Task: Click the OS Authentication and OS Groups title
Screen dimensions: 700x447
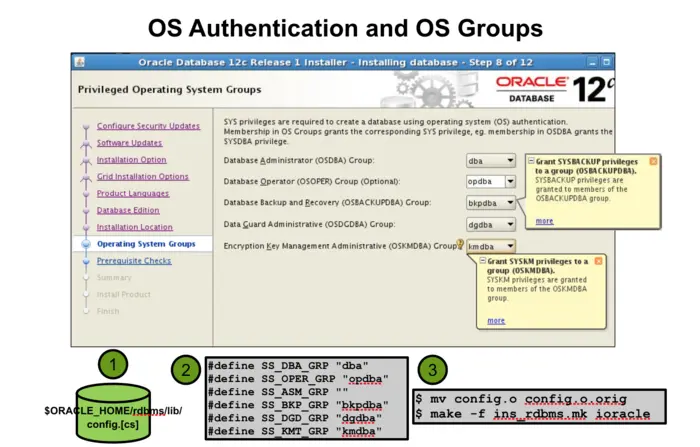Action: pos(345,28)
